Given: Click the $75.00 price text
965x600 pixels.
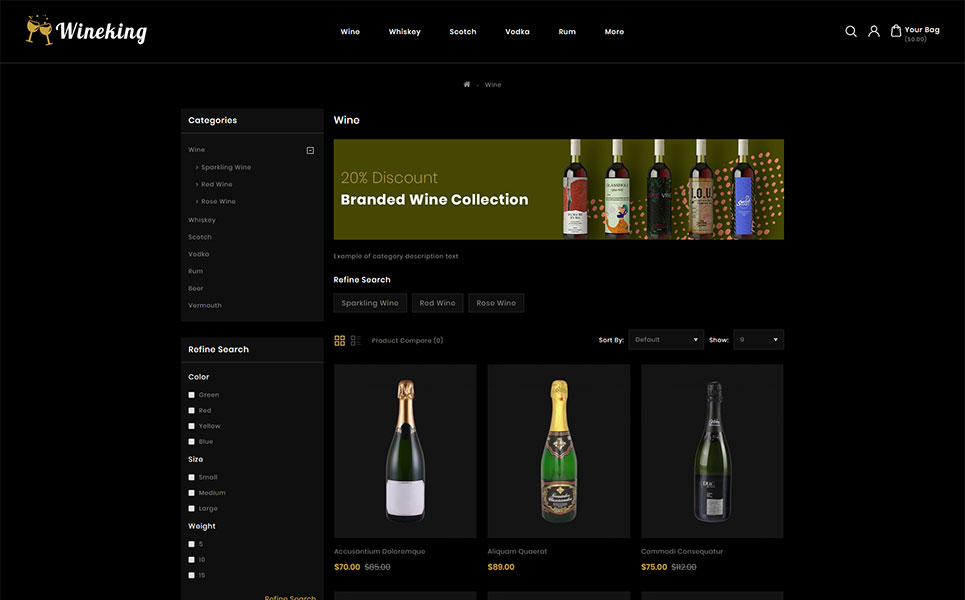Looking at the screenshot, I should pyautogui.click(x=654, y=567).
